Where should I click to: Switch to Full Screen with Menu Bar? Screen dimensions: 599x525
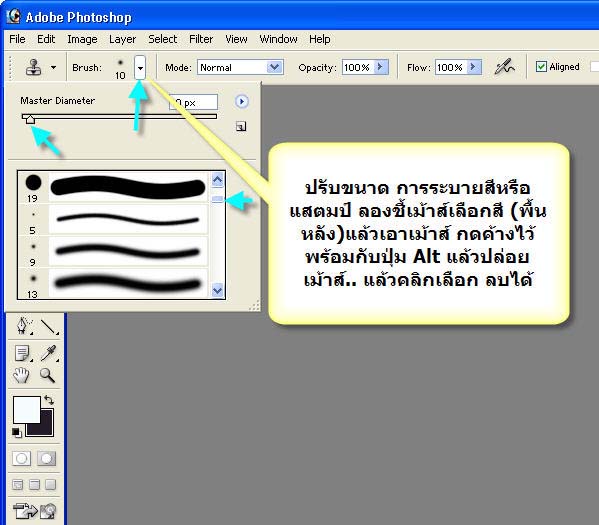(x=34, y=485)
